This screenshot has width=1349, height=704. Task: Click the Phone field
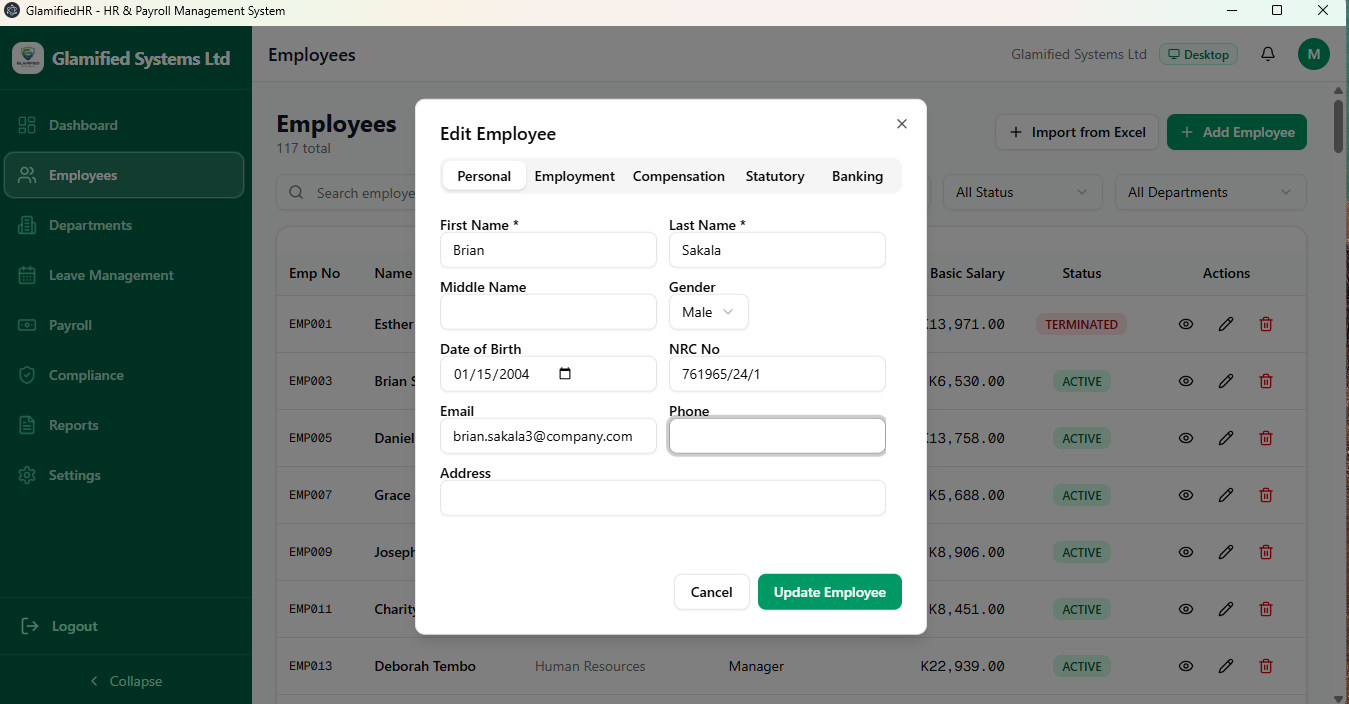coord(777,436)
